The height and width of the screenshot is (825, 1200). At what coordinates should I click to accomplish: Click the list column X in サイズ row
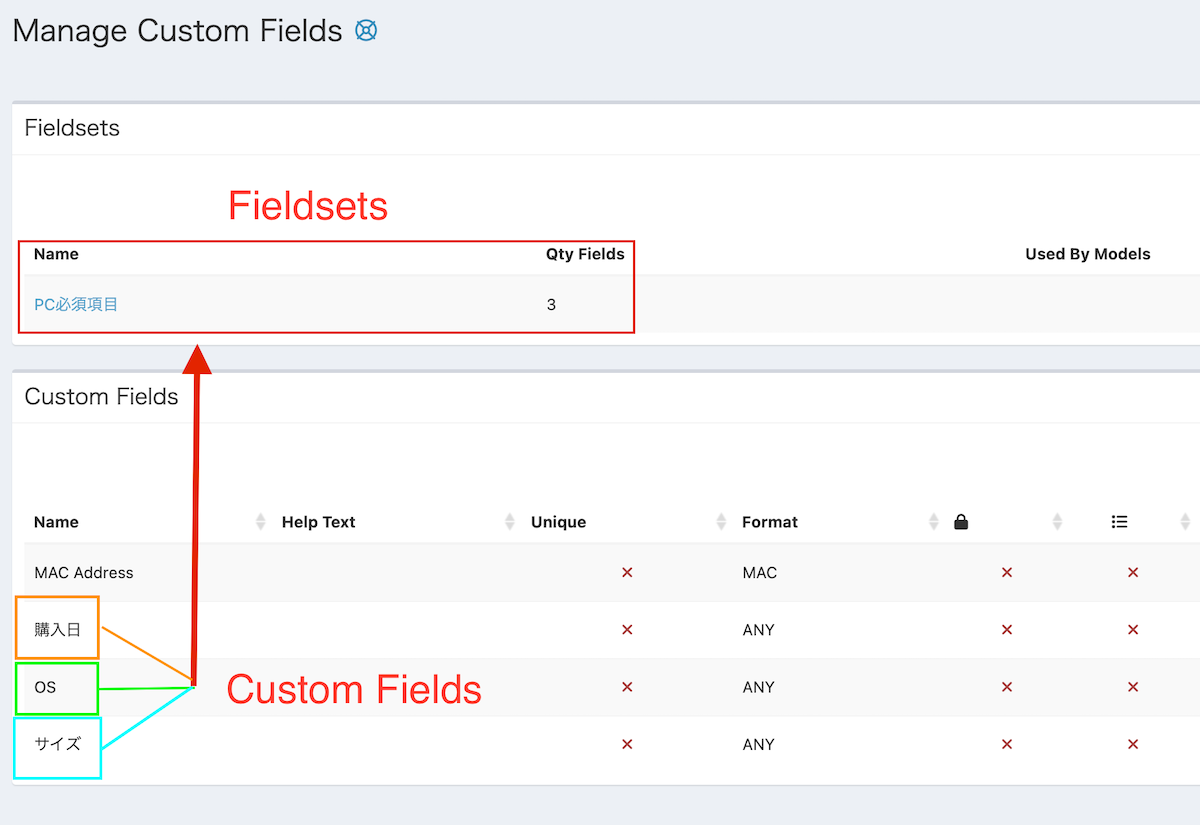1133,744
